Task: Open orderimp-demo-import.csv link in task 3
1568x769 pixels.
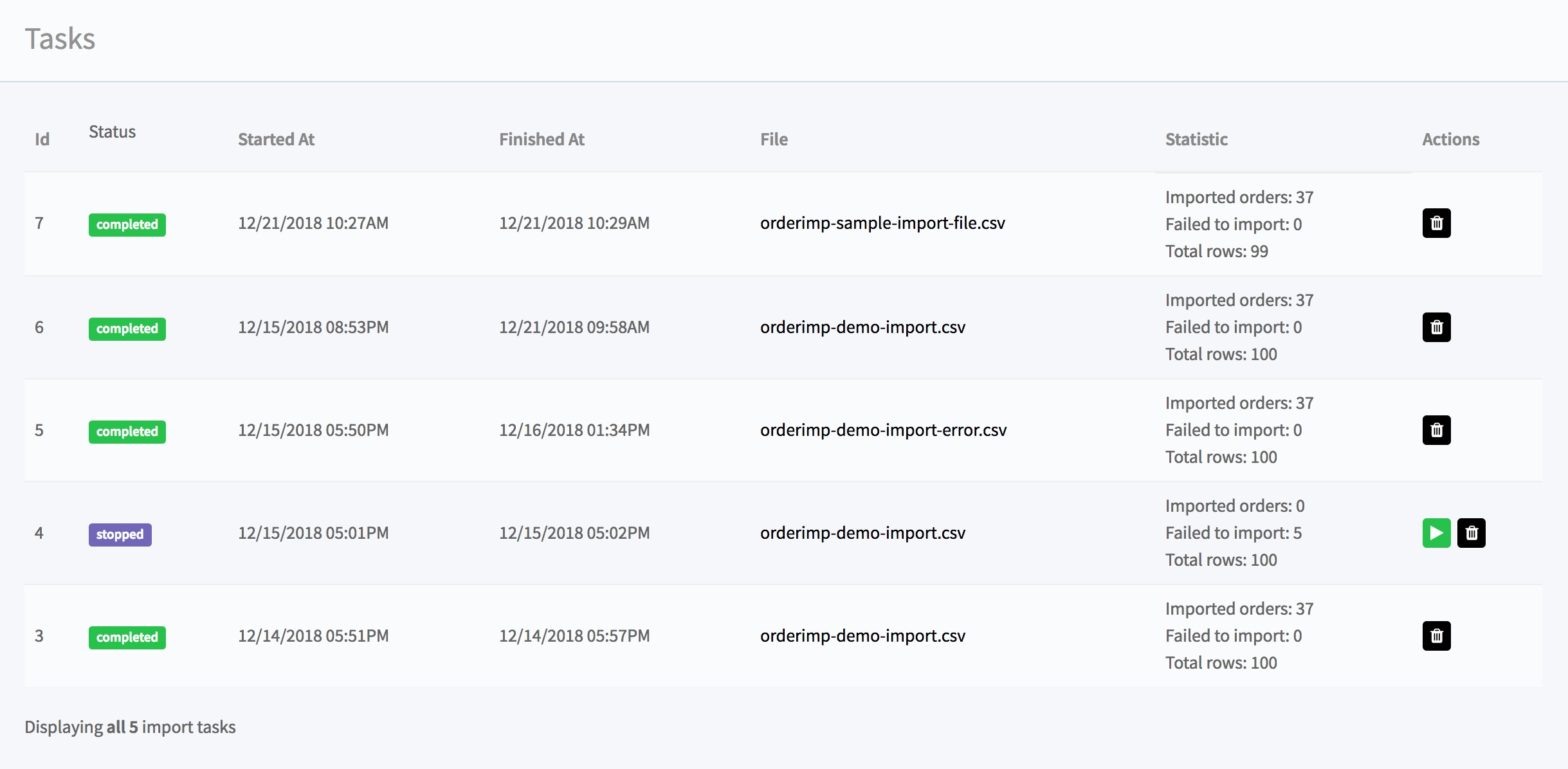Action: tap(862, 636)
